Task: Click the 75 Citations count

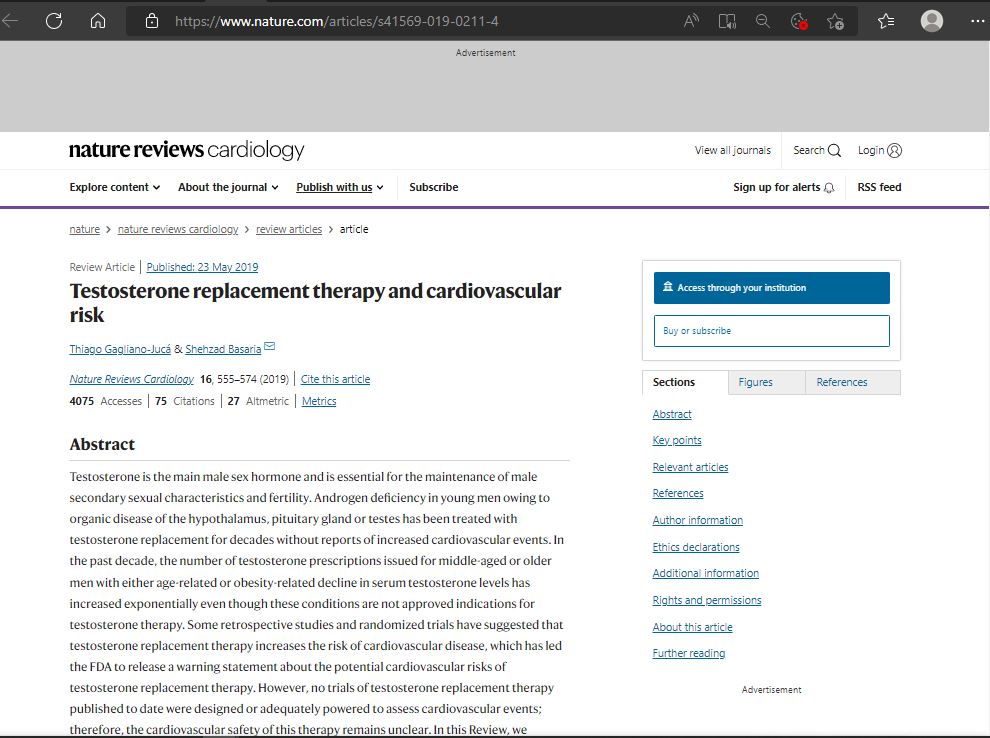Action: coord(184,401)
